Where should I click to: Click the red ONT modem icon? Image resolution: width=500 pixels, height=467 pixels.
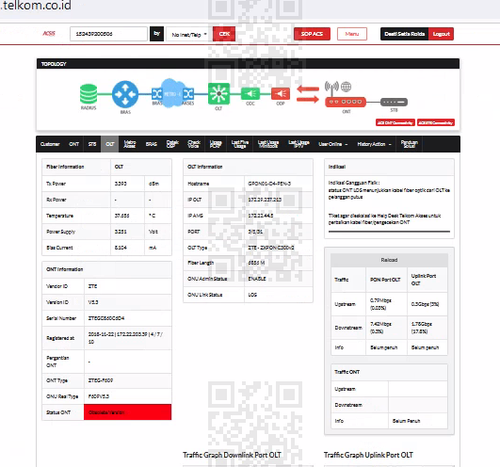point(346,102)
